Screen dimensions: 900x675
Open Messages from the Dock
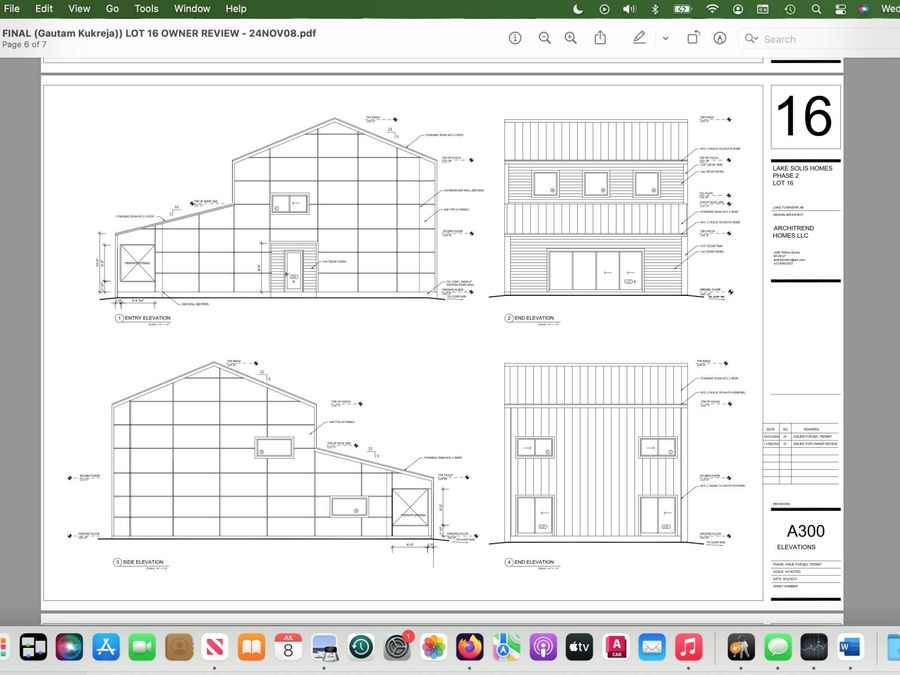click(x=778, y=647)
